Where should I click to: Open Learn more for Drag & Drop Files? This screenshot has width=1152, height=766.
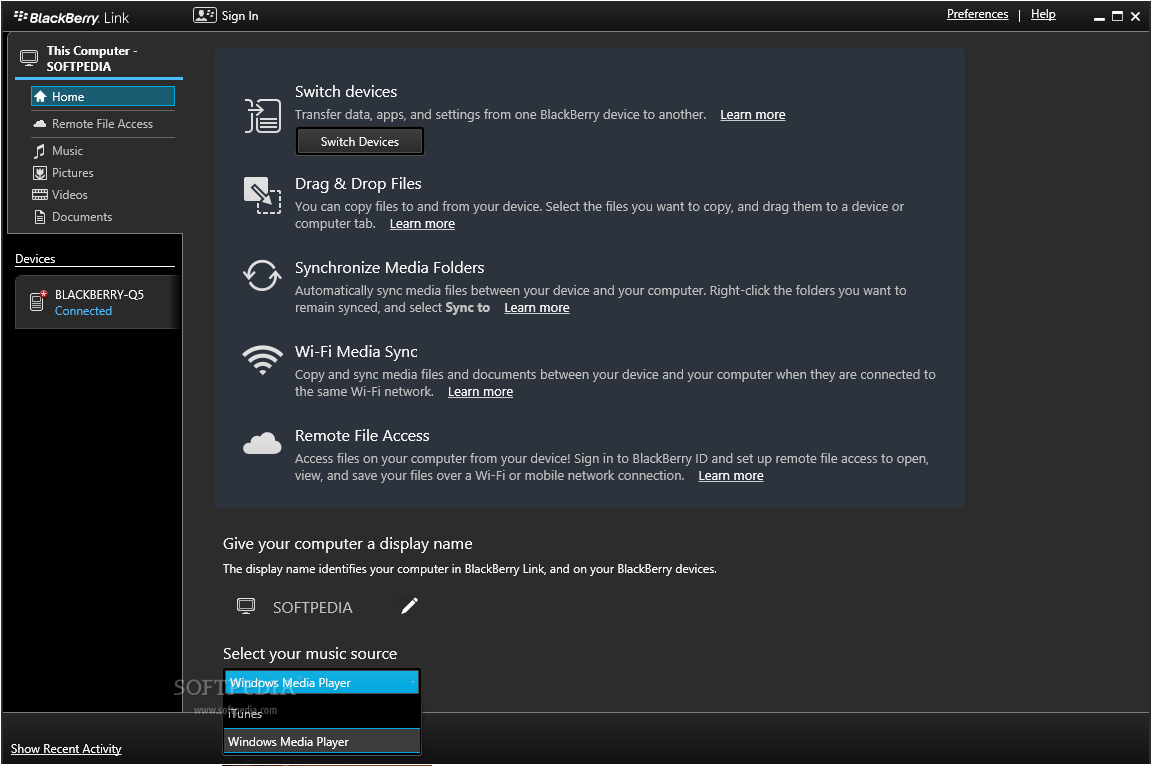tap(422, 224)
